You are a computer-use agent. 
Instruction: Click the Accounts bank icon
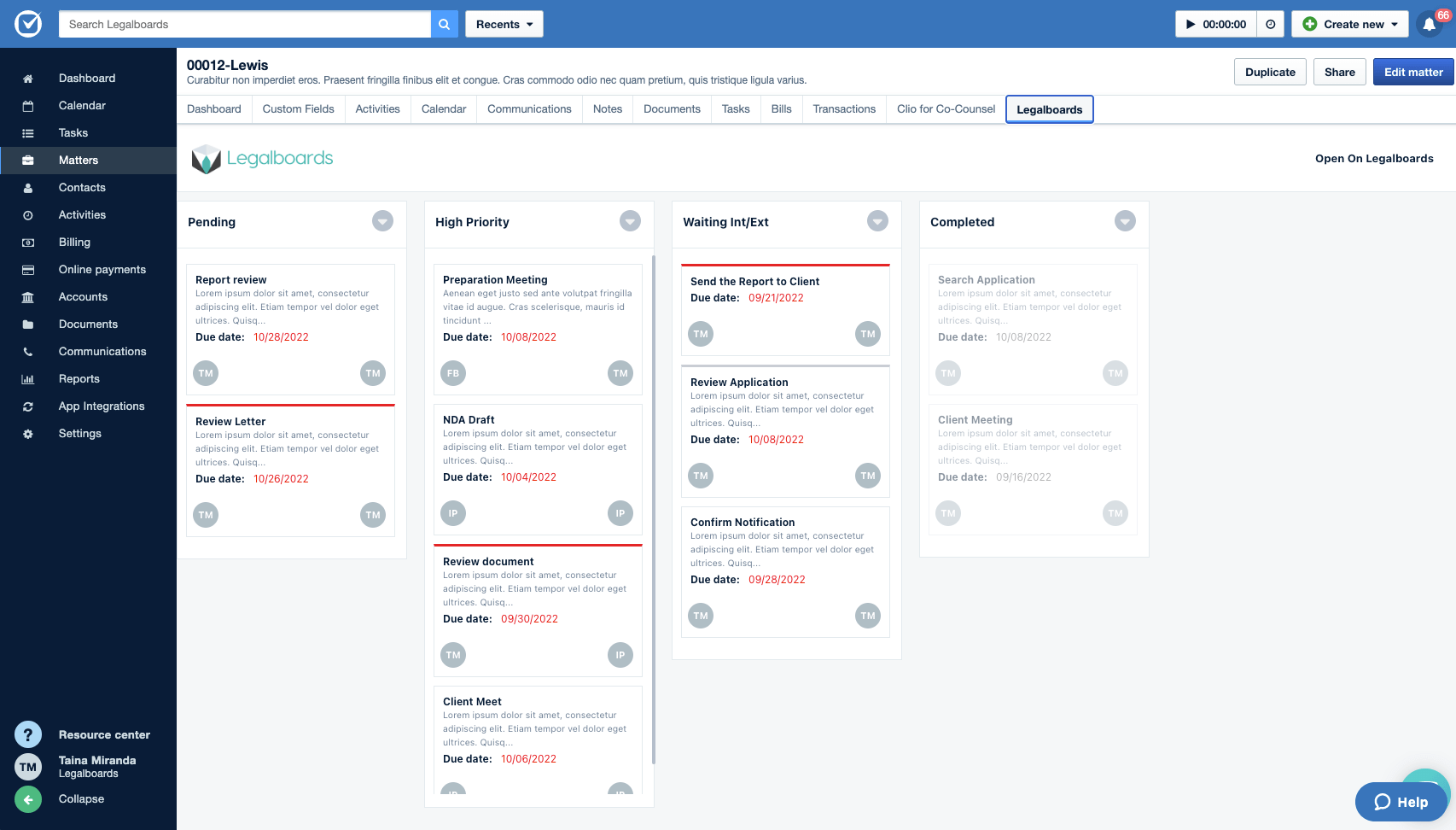tap(28, 297)
